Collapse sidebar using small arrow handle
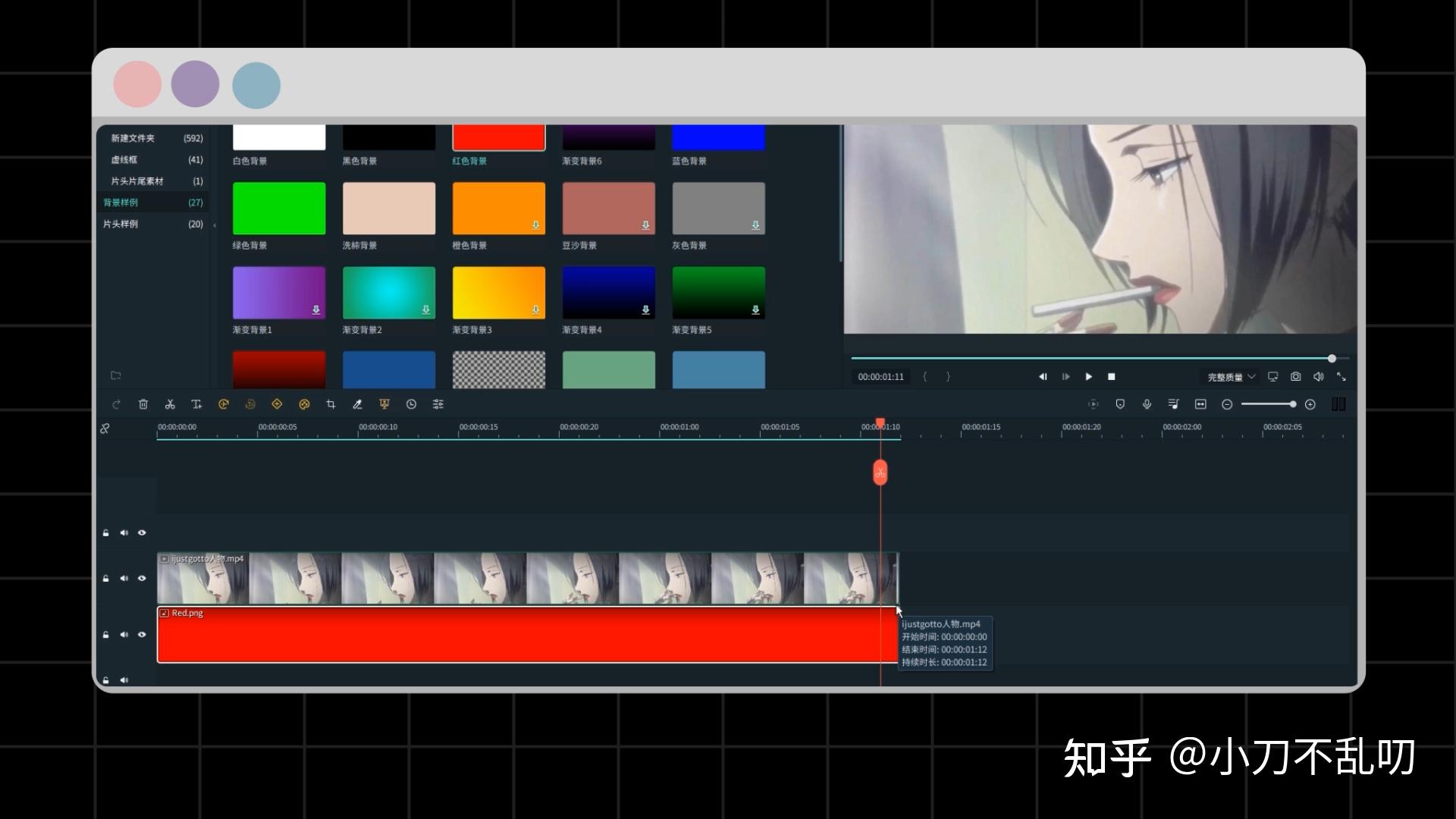Screen dimensions: 1456x819 215,225
